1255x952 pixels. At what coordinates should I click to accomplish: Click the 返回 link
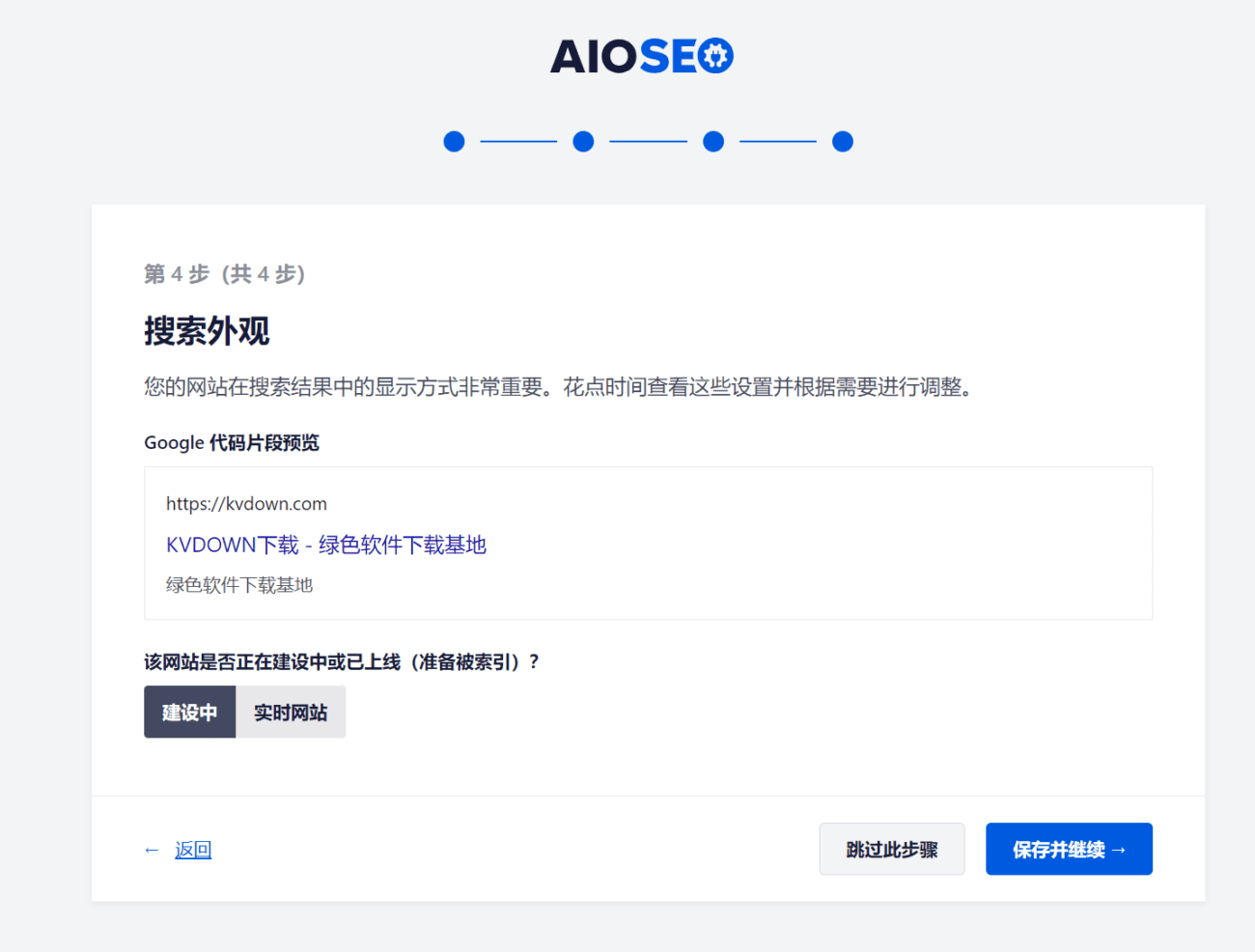193,849
